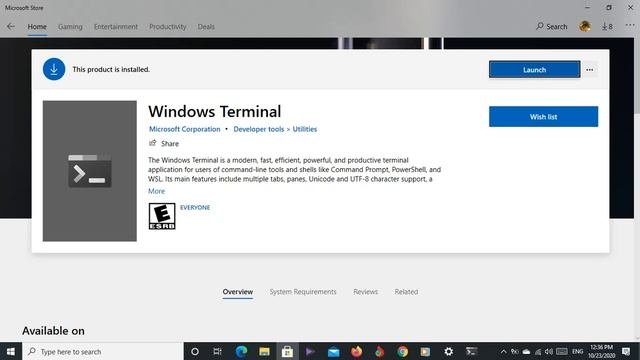640x360 pixels.
Task: Open Visual Studio from the taskbar
Action: pos(310,351)
